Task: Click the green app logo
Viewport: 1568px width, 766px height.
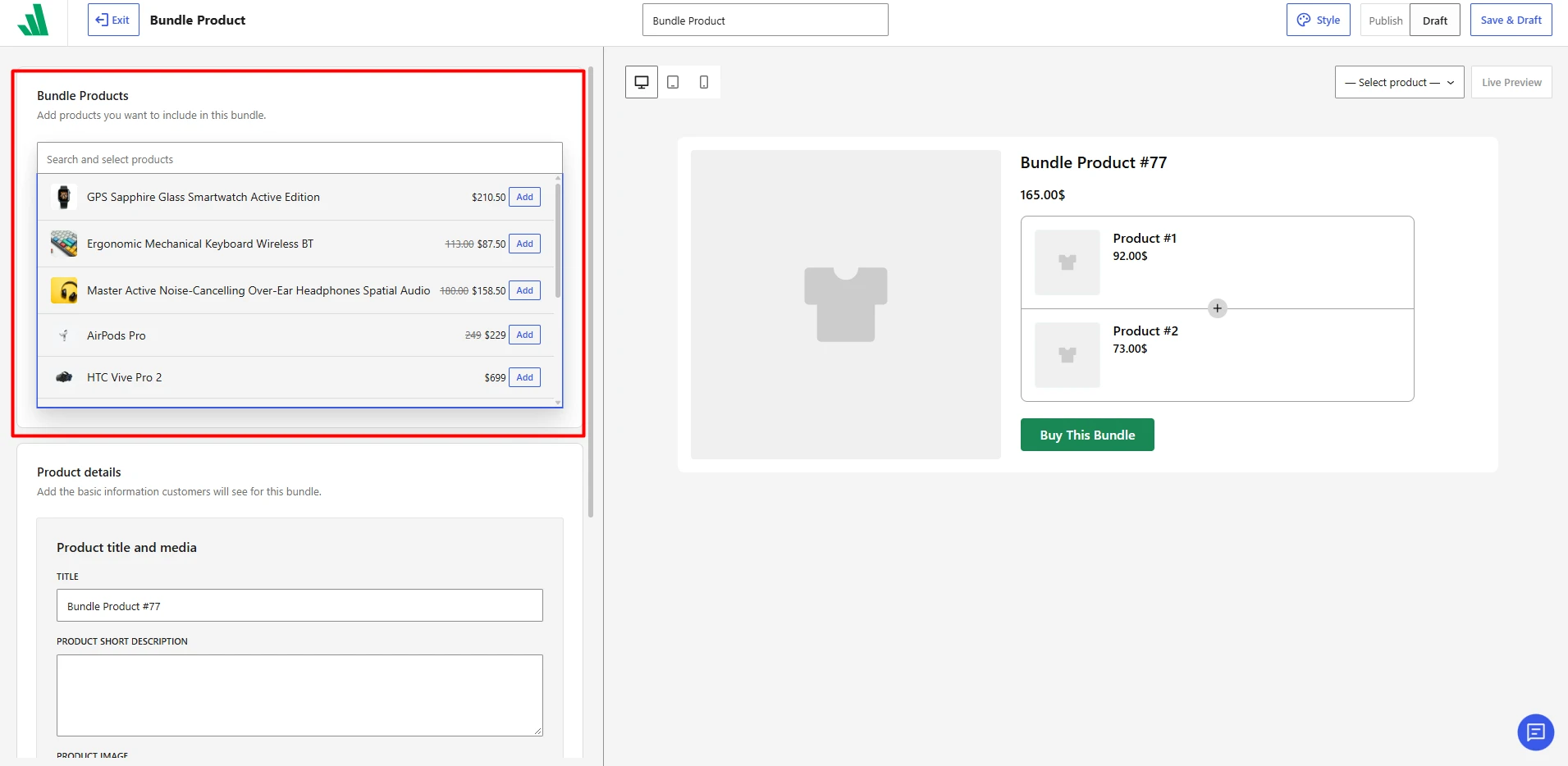Action: pos(33,20)
